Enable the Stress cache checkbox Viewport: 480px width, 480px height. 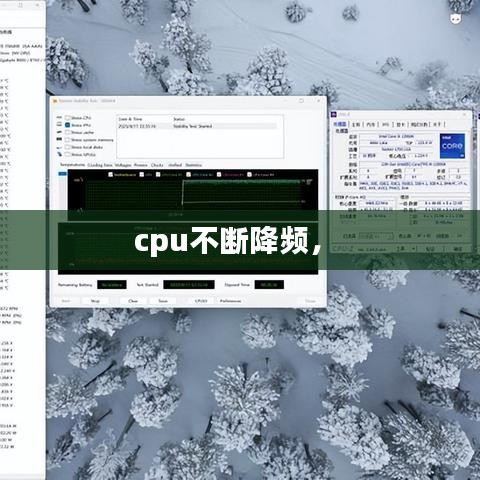67,132
